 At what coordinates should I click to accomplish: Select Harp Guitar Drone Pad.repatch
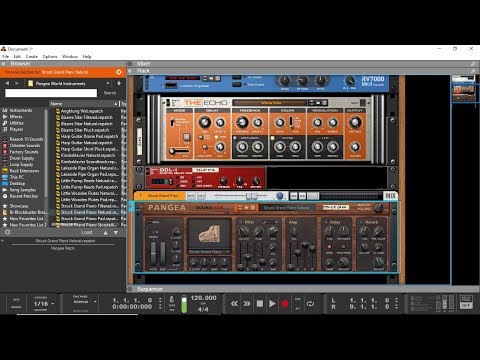pos(89,136)
